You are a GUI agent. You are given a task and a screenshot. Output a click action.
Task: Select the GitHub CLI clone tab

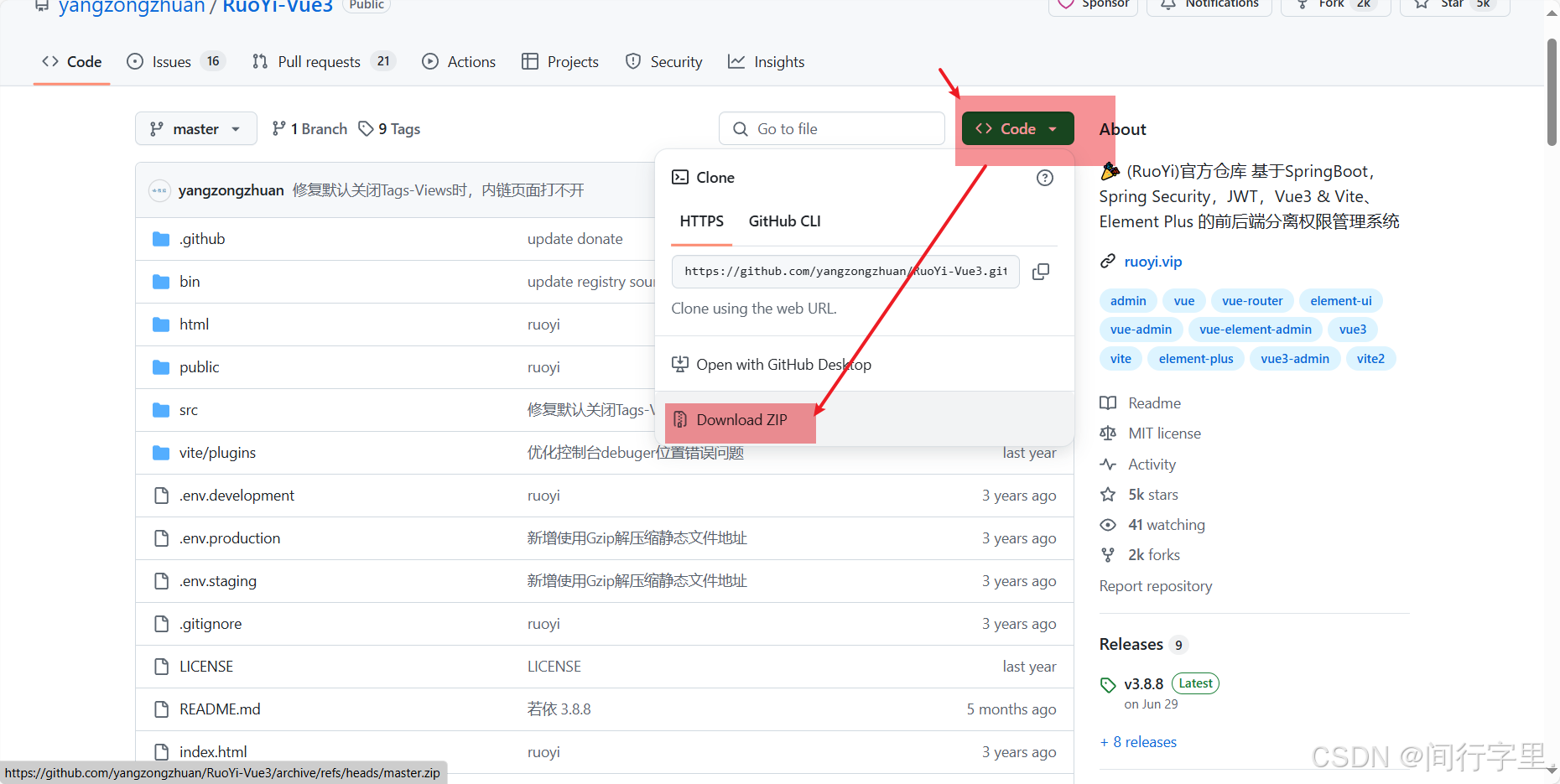pos(785,221)
